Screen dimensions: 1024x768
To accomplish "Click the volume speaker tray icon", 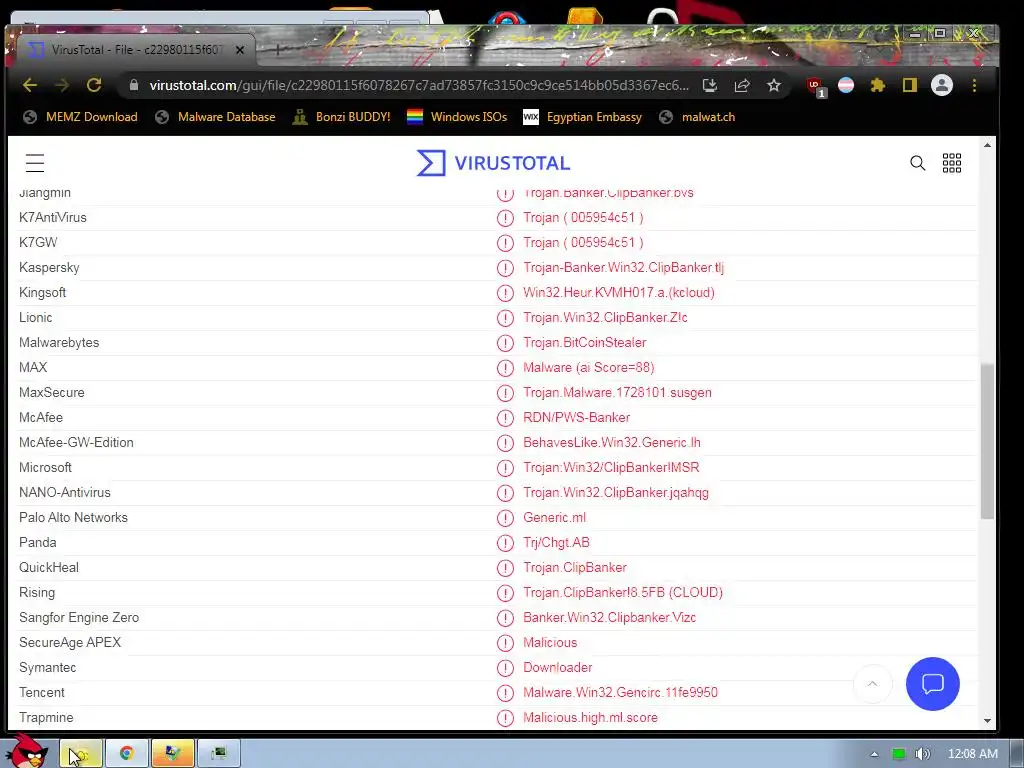I will (x=922, y=754).
